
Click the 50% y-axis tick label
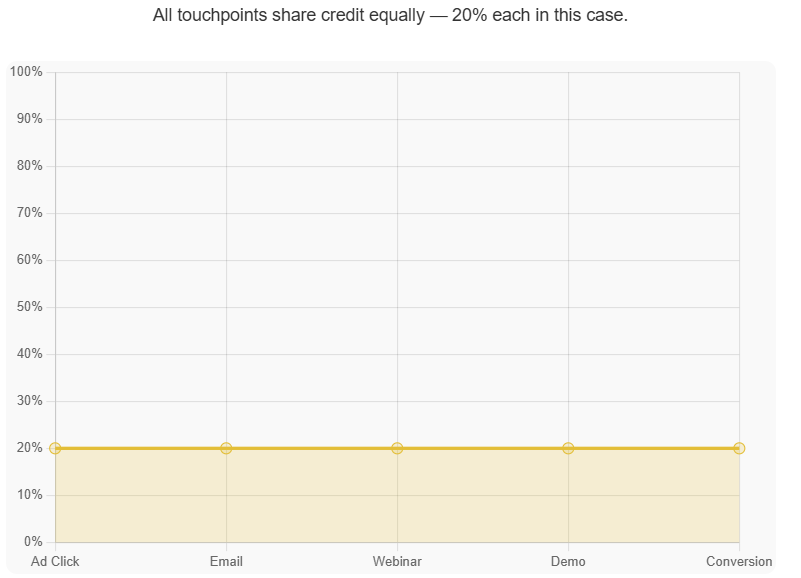(x=30, y=307)
